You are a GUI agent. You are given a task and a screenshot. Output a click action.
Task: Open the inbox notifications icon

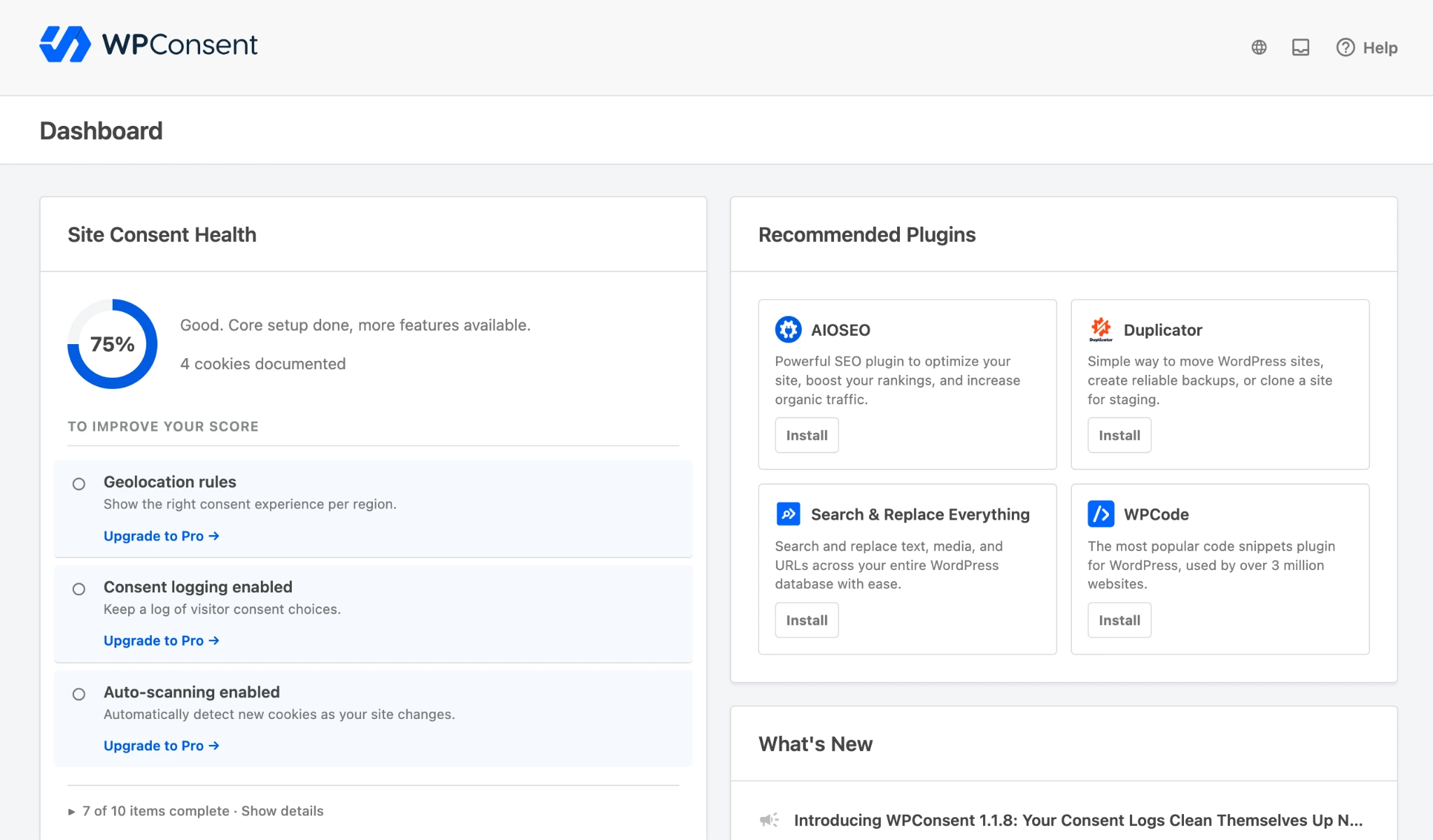1301,48
